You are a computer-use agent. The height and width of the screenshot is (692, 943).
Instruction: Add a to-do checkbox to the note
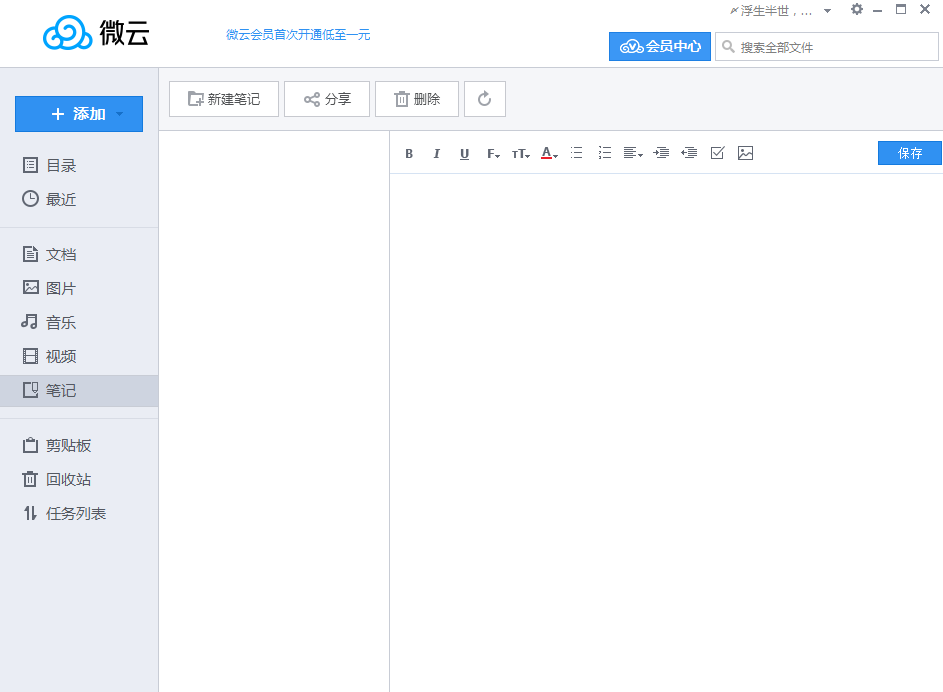point(717,152)
